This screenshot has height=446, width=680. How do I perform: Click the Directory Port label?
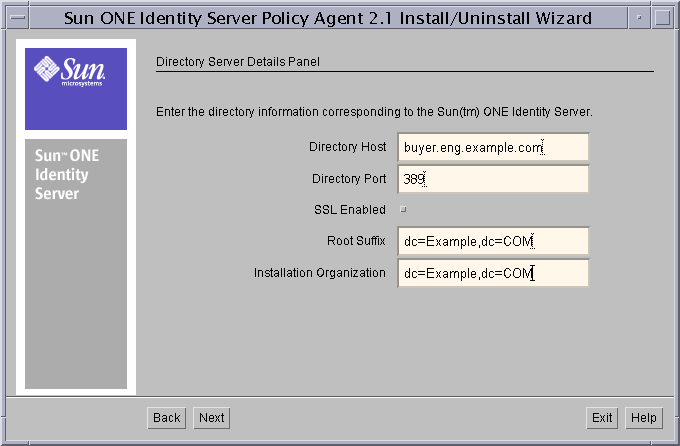click(x=349, y=179)
